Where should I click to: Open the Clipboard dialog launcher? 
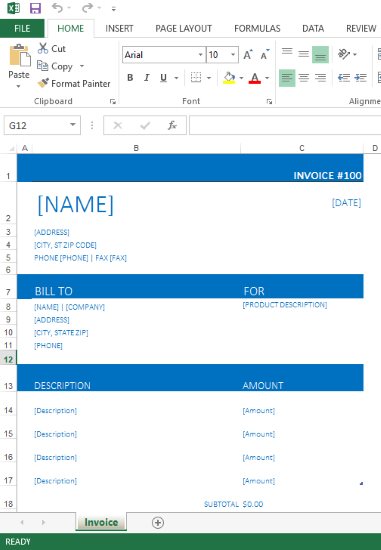click(x=113, y=101)
